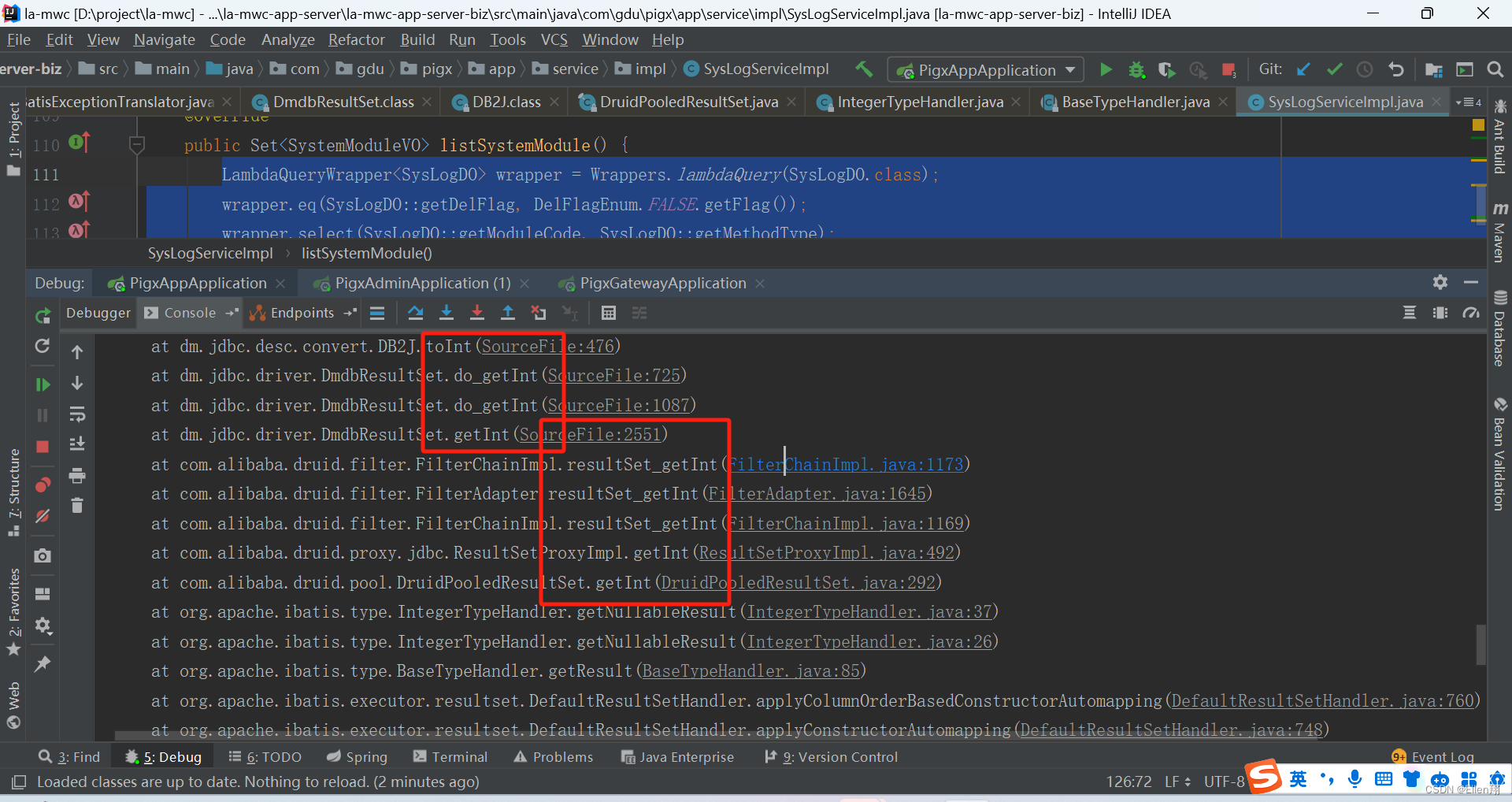Viewport: 1512px width, 802px height.
Task: Close the DB2J.class editor tab
Action: click(x=554, y=102)
